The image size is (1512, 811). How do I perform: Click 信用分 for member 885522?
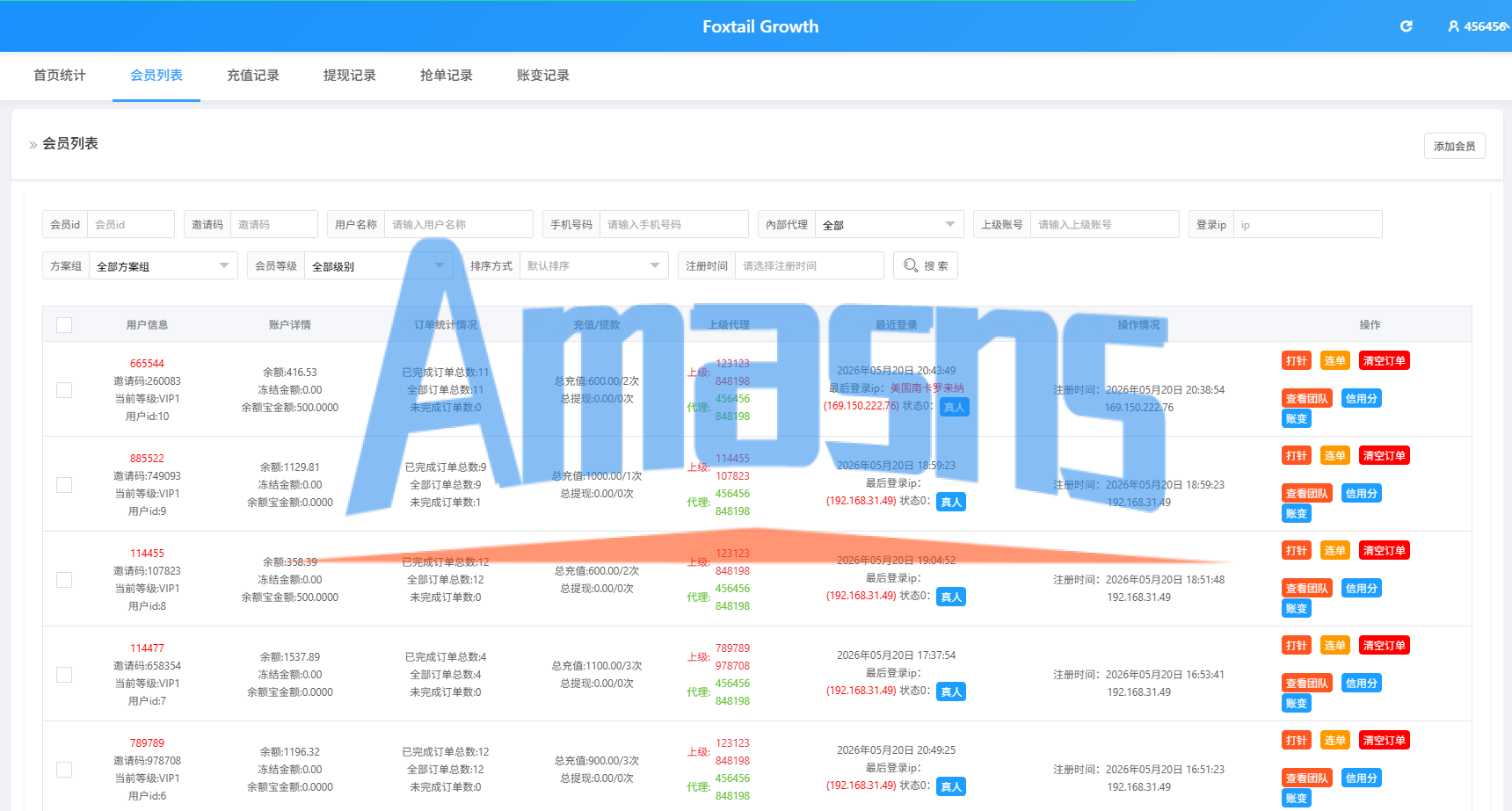pos(1361,494)
